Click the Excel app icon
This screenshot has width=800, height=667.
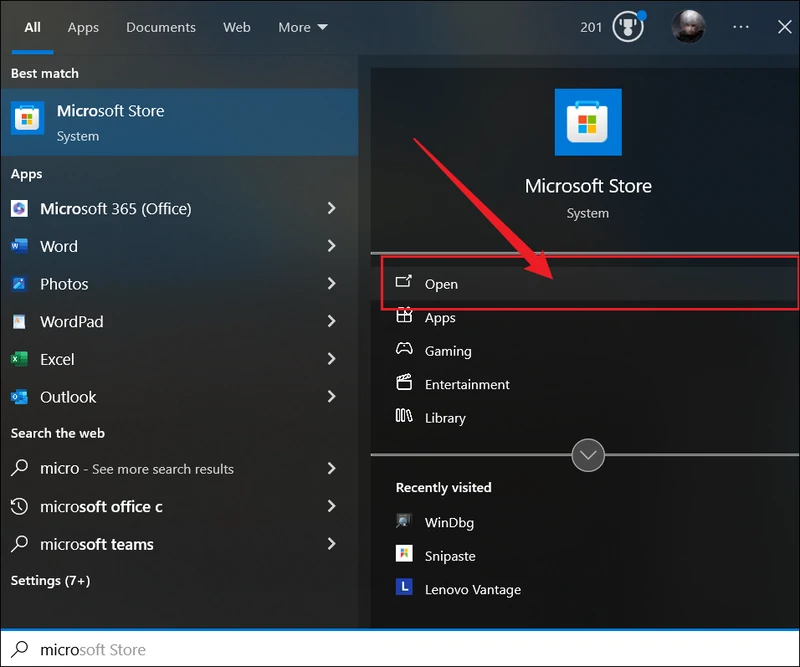tap(19, 359)
